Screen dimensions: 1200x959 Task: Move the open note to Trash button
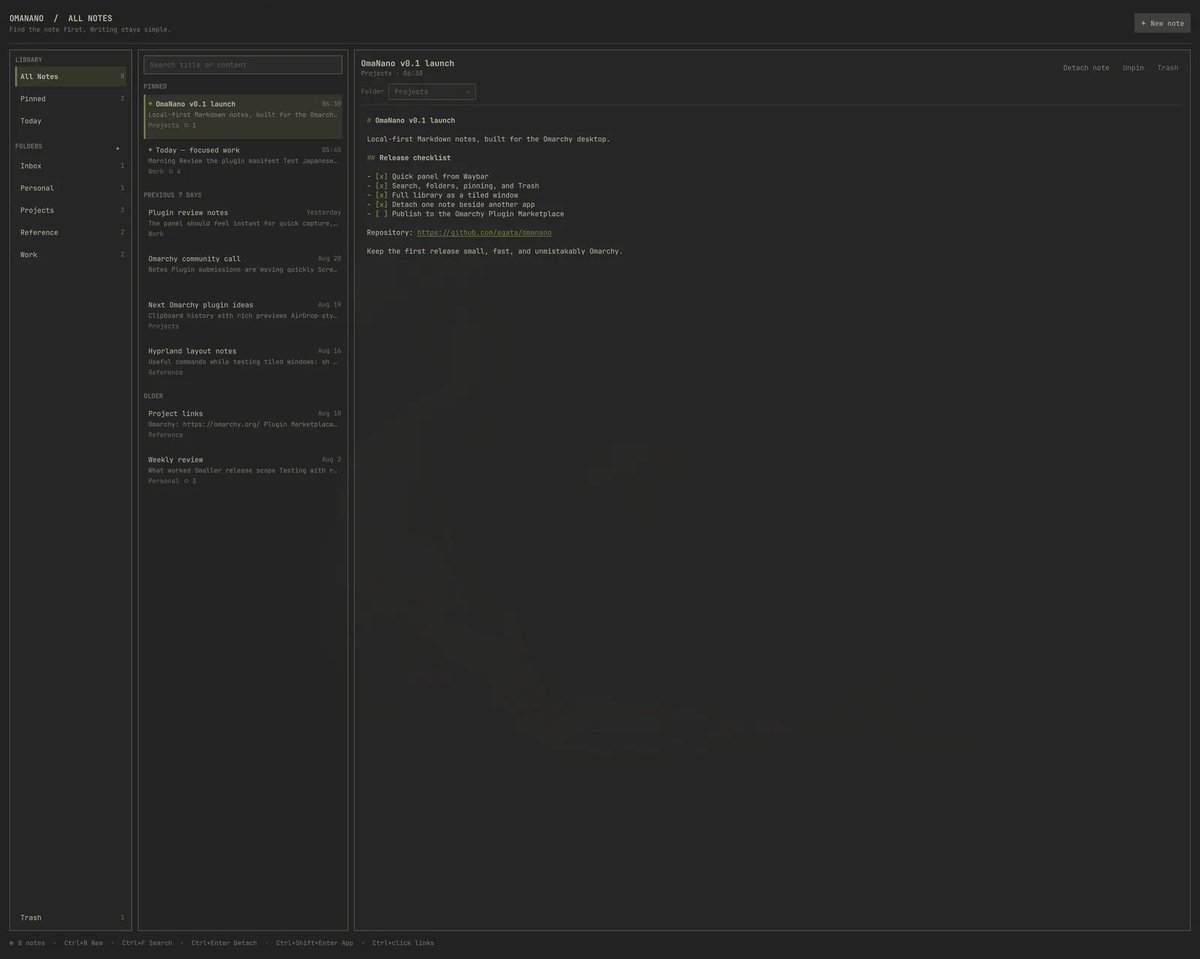pyautogui.click(x=1168, y=68)
